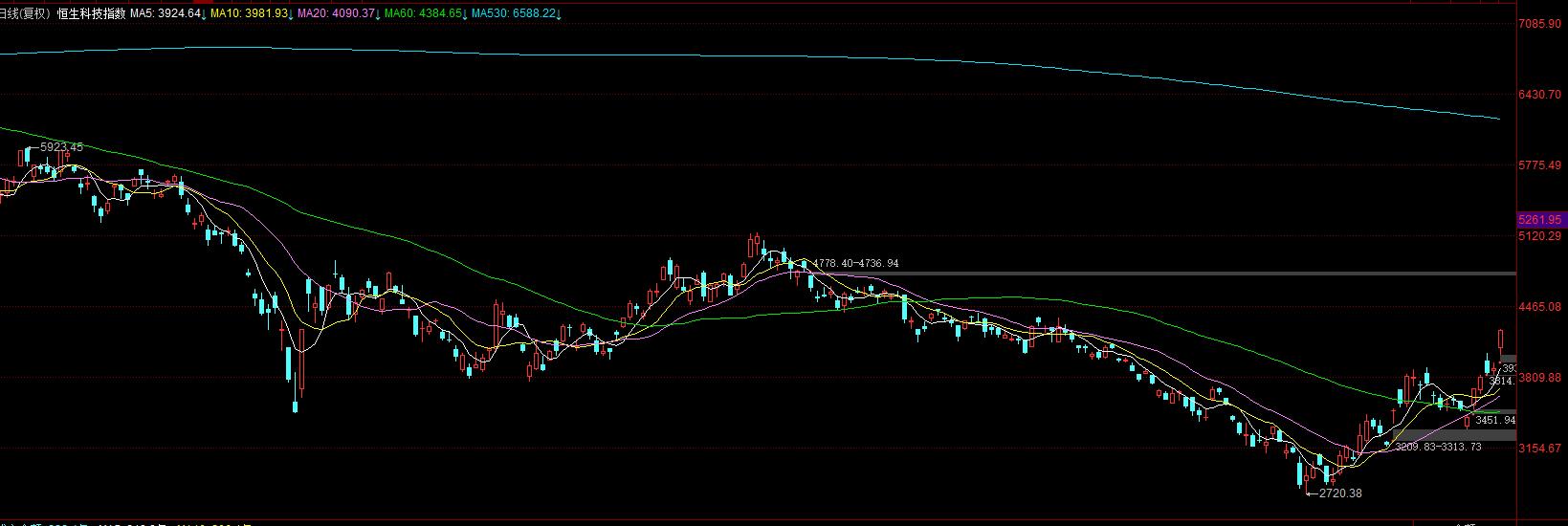Screen dimensions: 1568x526
Task: Click the long gray 4778.40-4736.94 gap line
Action: pyautogui.click(x=1162, y=274)
